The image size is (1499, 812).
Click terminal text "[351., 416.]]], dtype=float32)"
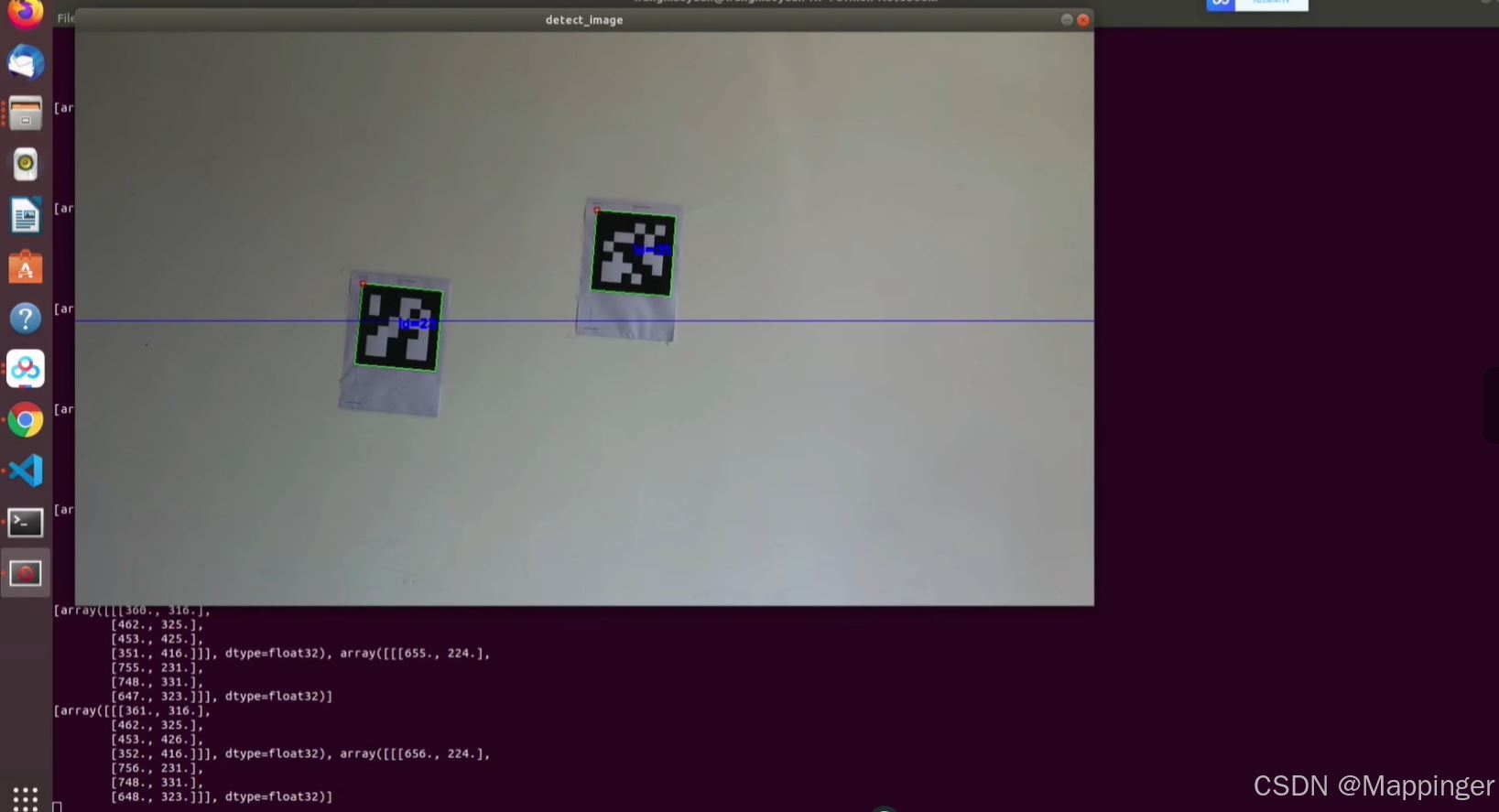coord(217,654)
